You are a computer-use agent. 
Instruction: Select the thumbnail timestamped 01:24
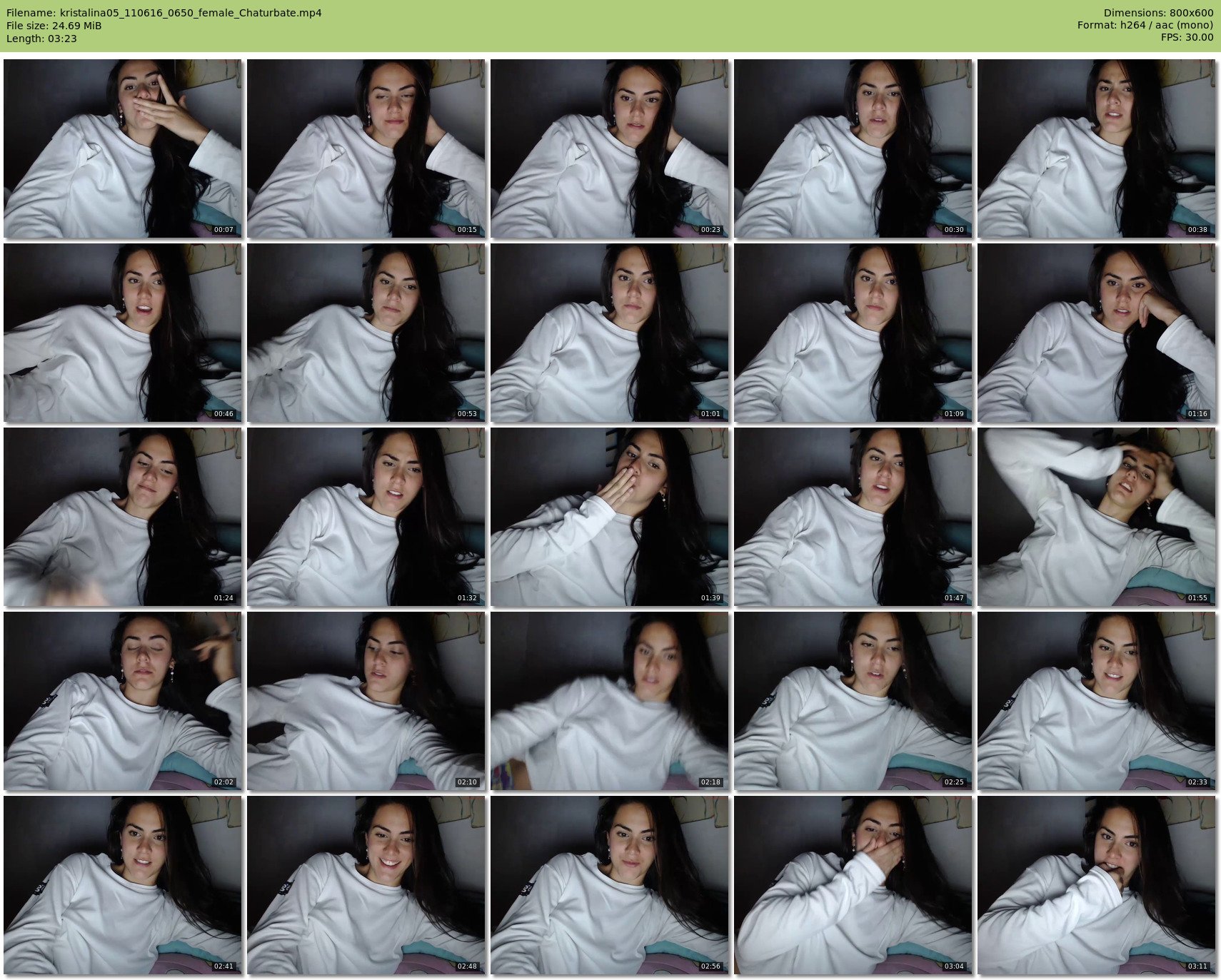pyautogui.click(x=123, y=517)
